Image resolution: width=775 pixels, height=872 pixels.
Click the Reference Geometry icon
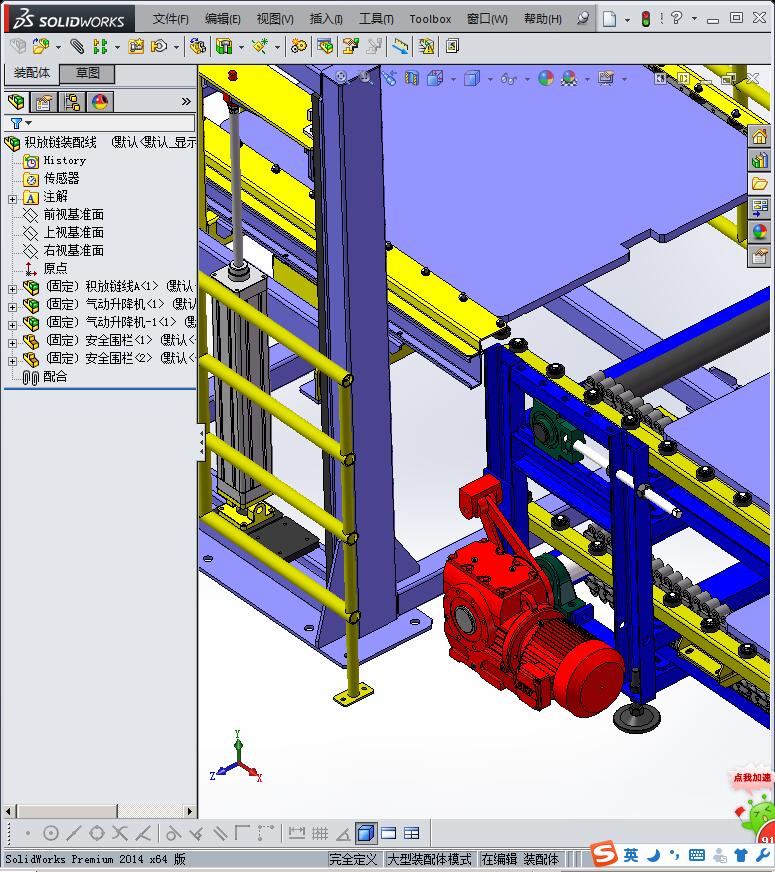coord(260,46)
